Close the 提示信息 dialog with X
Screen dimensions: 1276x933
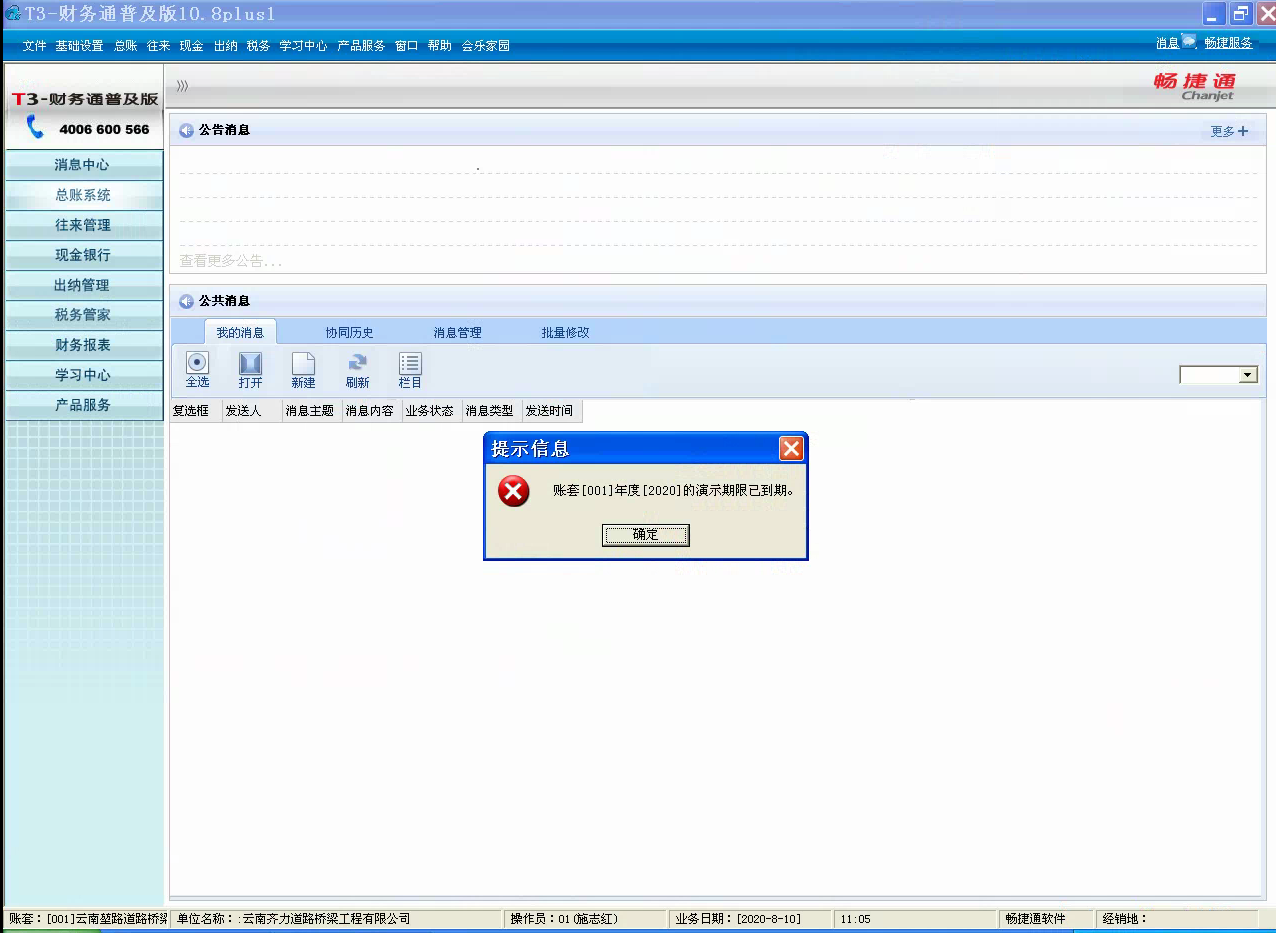[791, 448]
